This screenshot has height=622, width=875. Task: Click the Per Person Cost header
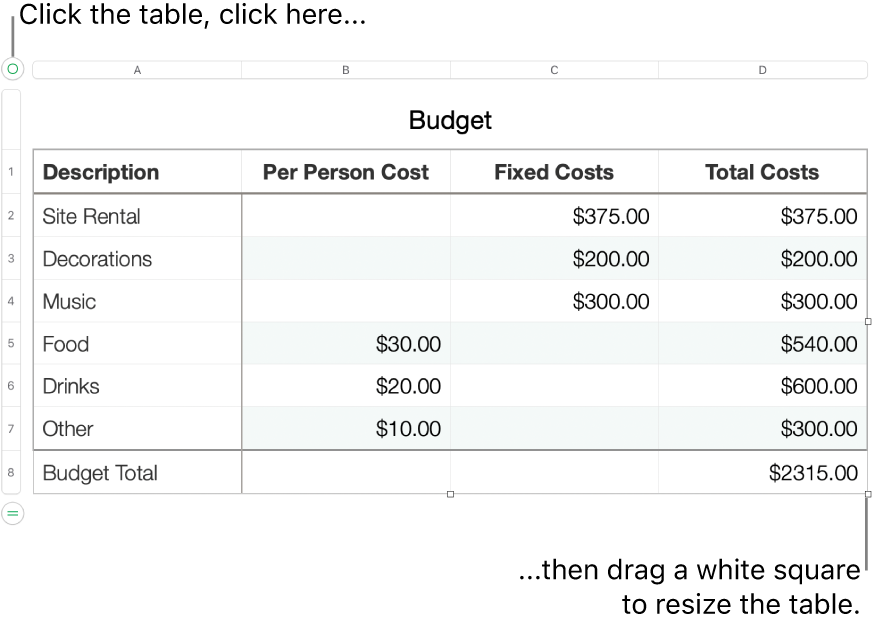click(345, 171)
